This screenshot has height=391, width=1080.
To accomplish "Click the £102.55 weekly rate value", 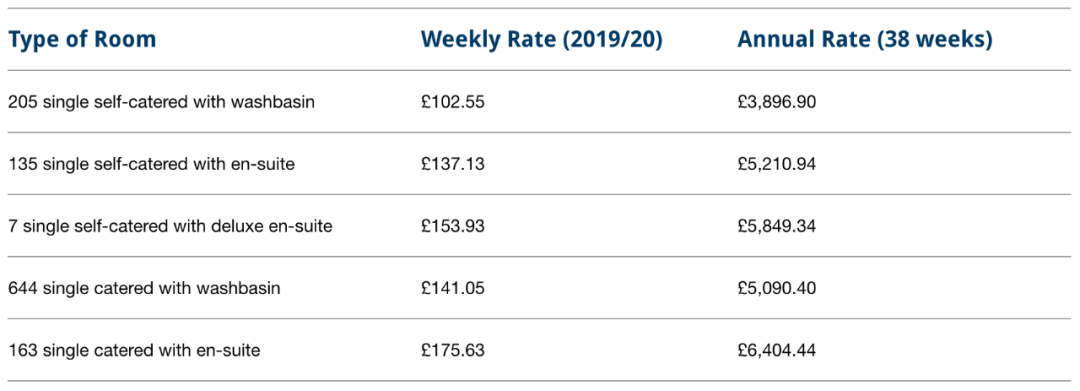I will 453,102.
